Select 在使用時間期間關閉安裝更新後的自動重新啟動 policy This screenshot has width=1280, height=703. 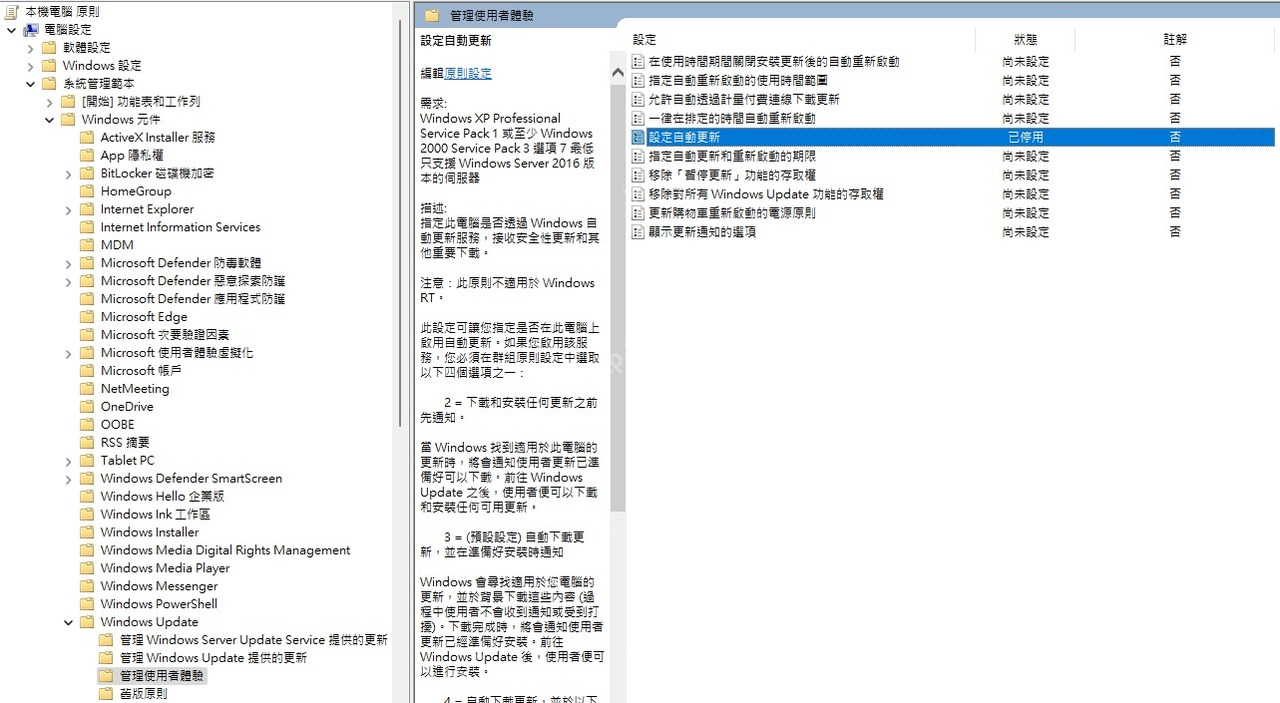[x=774, y=61]
